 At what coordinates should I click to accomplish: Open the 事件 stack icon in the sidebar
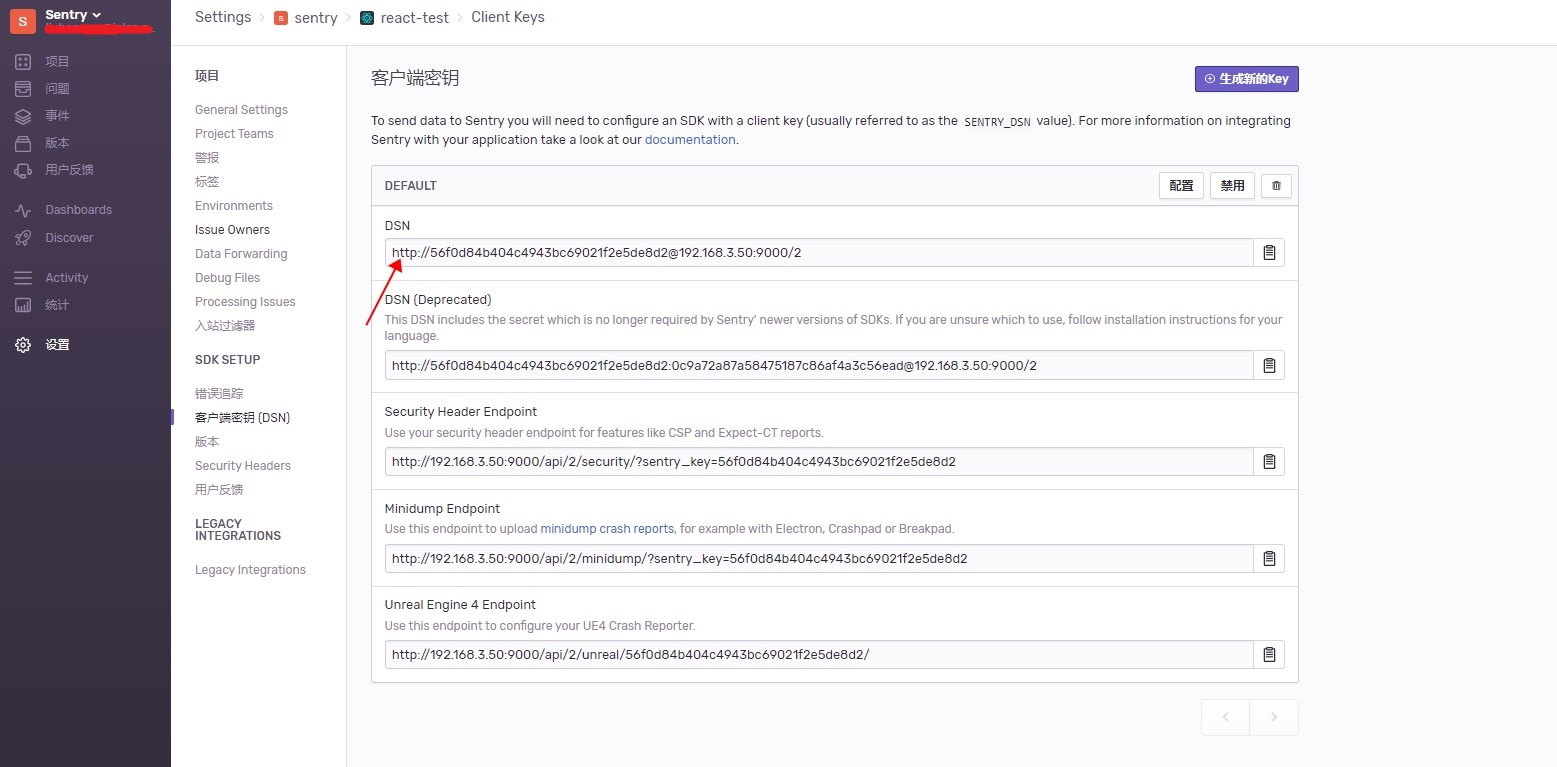coord(23,116)
